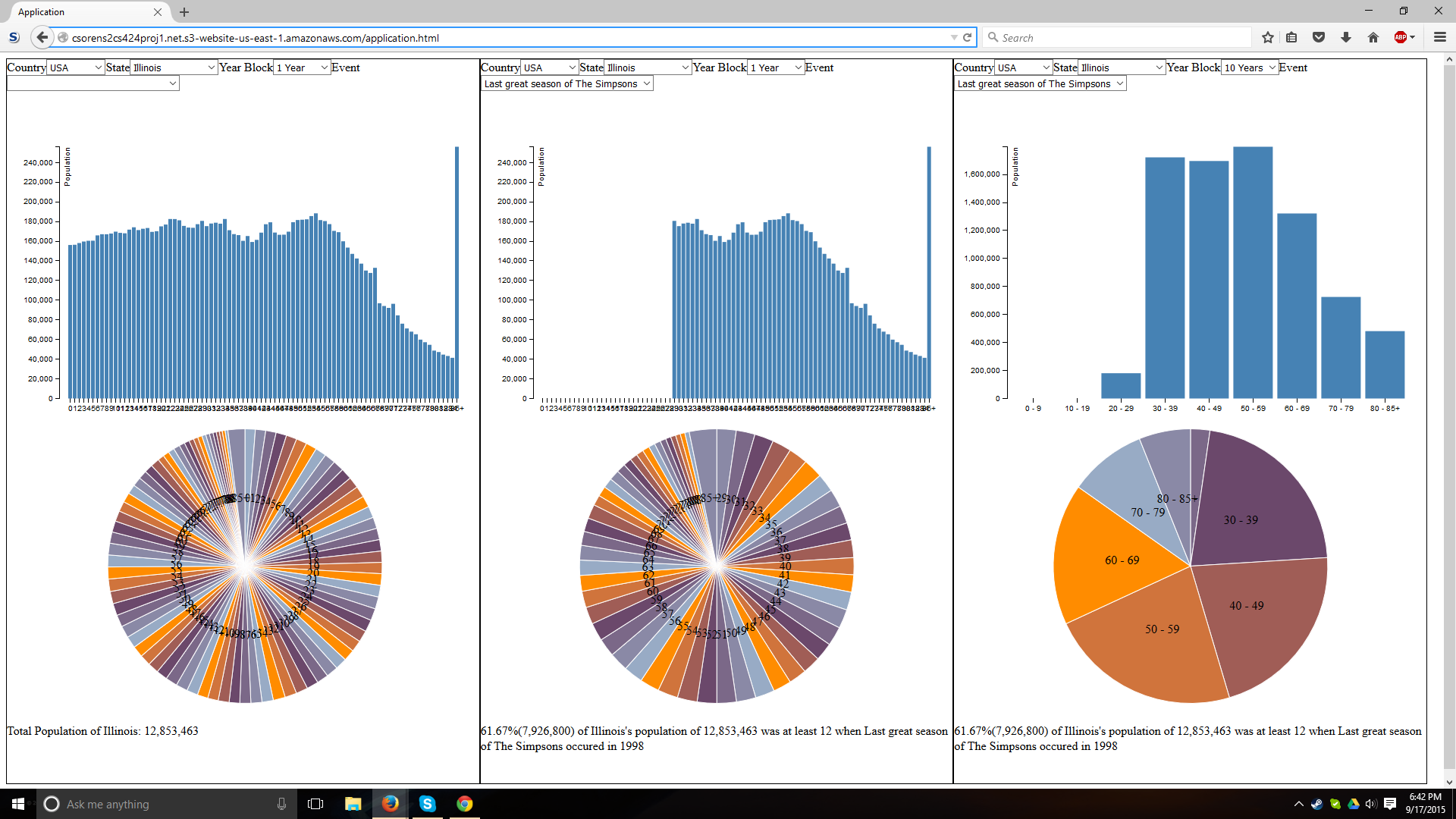Open the 1 Year block dropdown in middle panel
1456x819 pixels.
776,67
